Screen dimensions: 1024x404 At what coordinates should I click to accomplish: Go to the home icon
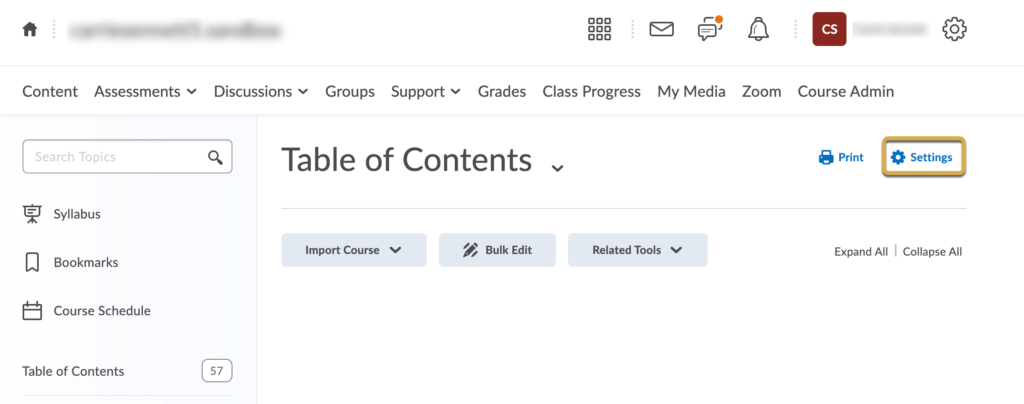29,29
